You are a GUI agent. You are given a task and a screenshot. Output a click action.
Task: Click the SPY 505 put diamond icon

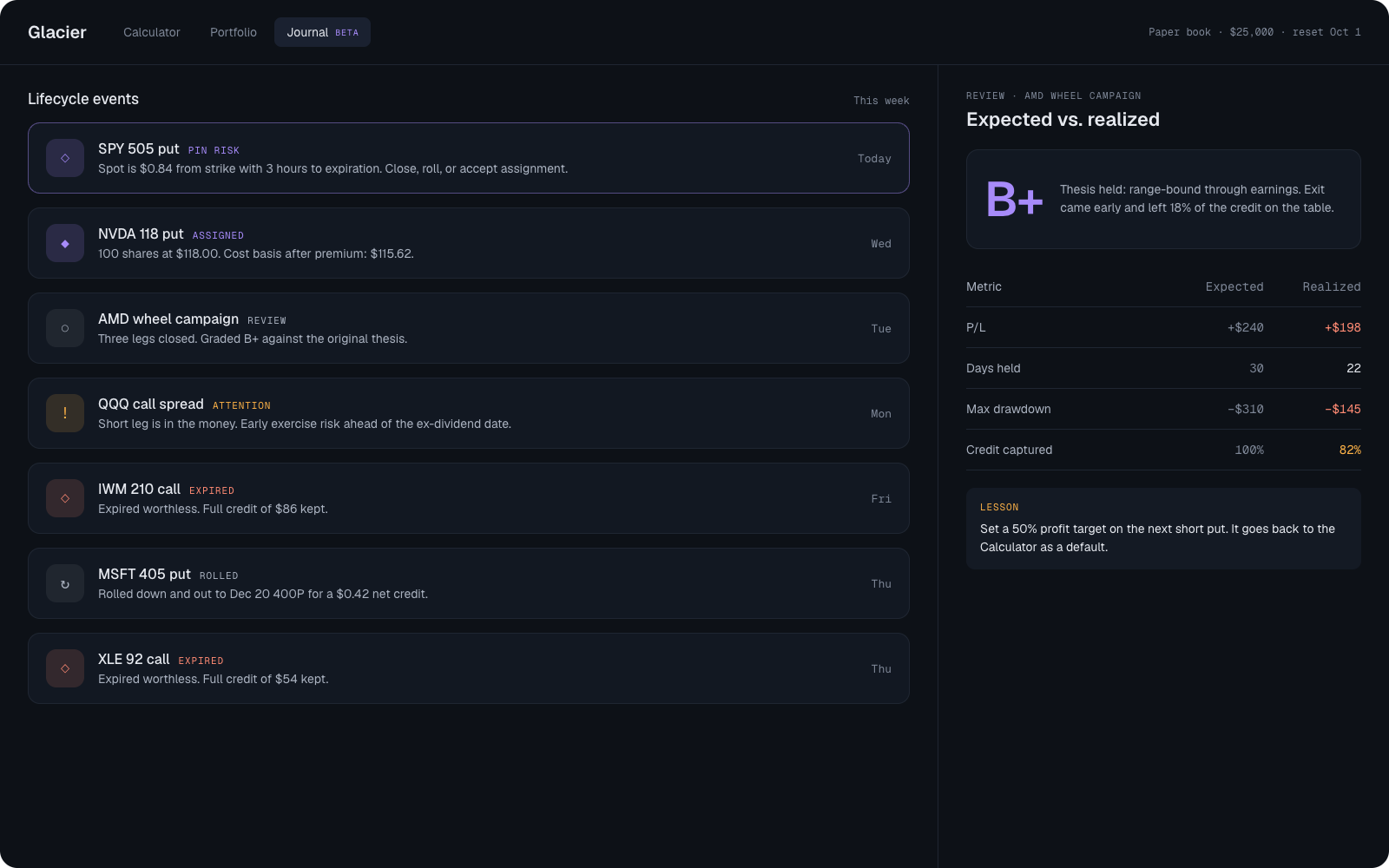[x=65, y=158]
